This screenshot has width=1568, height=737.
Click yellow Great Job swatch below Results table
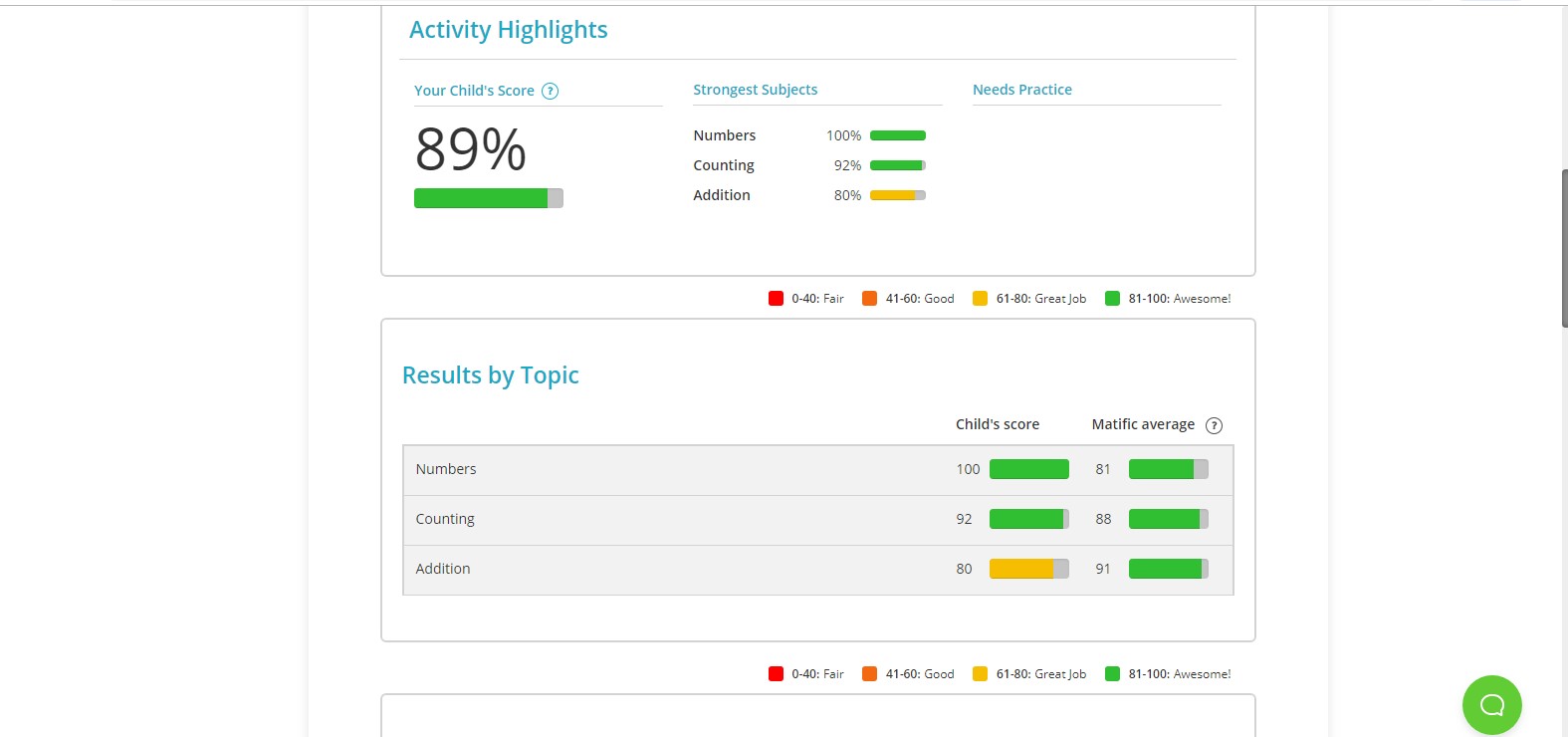pos(980,673)
